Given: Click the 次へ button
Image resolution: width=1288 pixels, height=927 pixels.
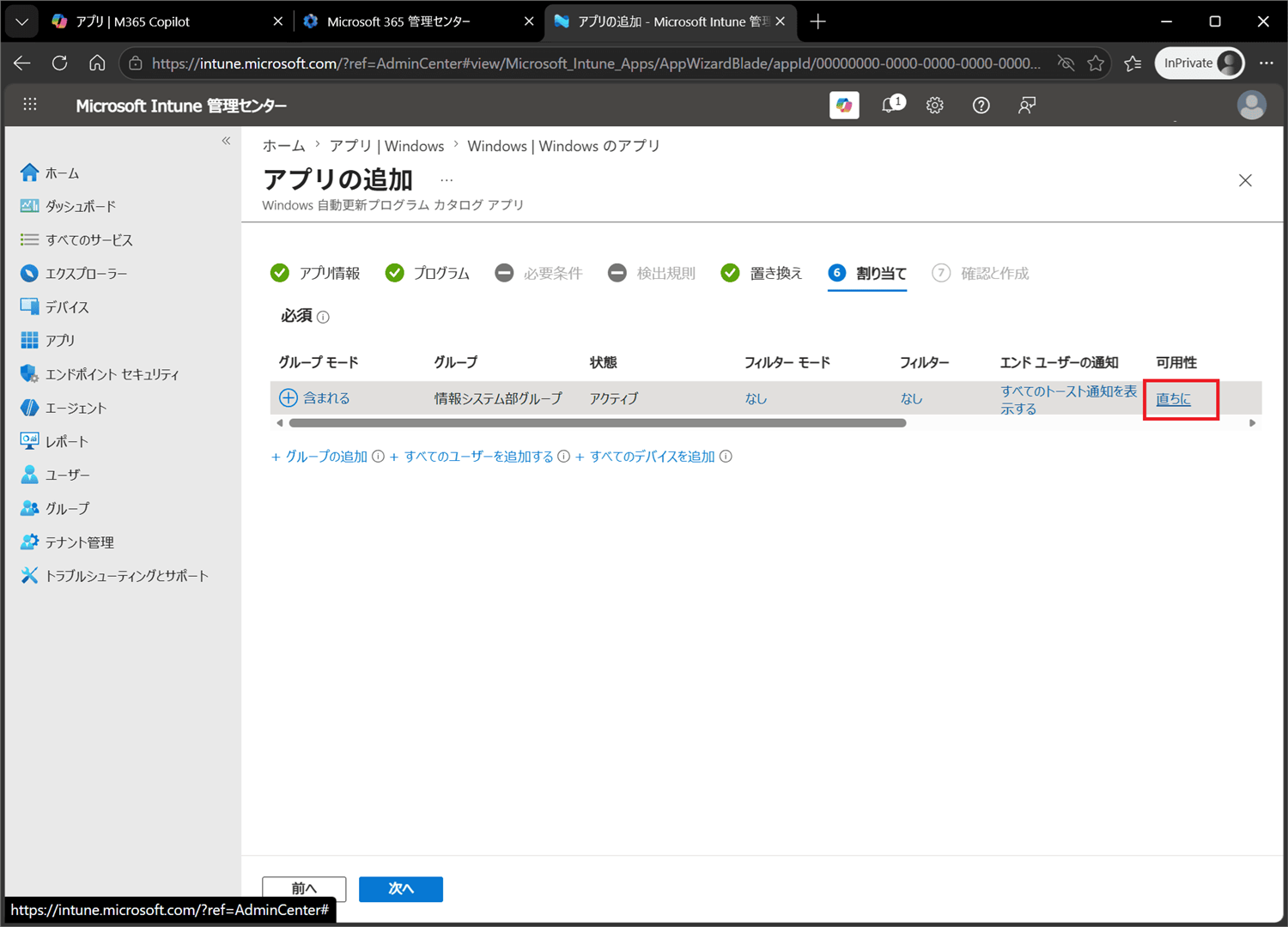Looking at the screenshot, I should point(401,888).
